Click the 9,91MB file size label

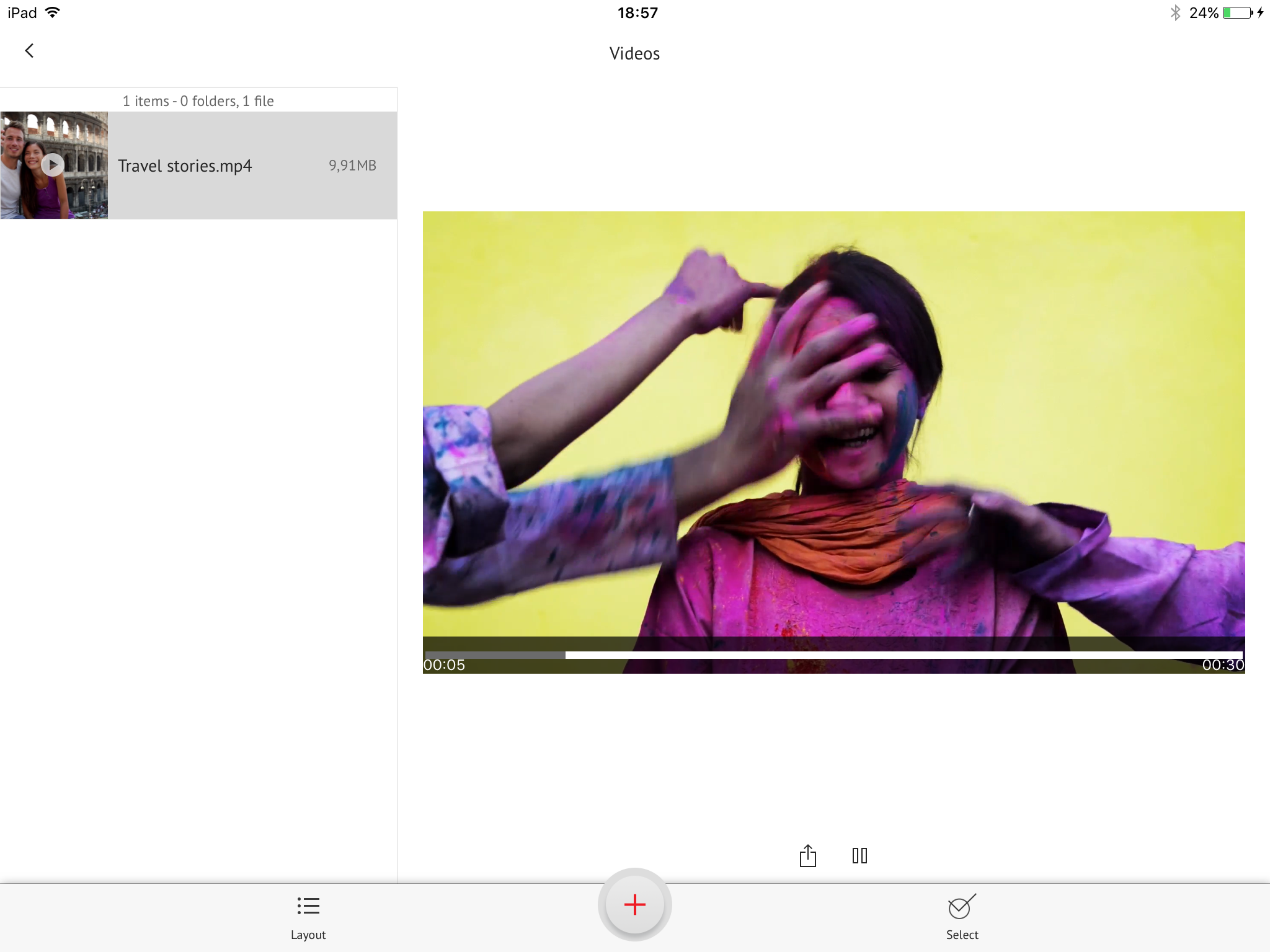352,165
